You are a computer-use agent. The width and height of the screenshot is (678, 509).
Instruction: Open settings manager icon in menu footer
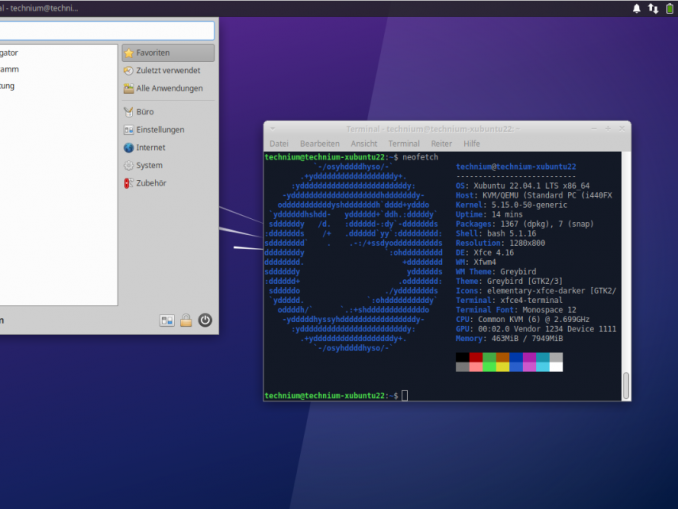pyautogui.click(x=167, y=320)
